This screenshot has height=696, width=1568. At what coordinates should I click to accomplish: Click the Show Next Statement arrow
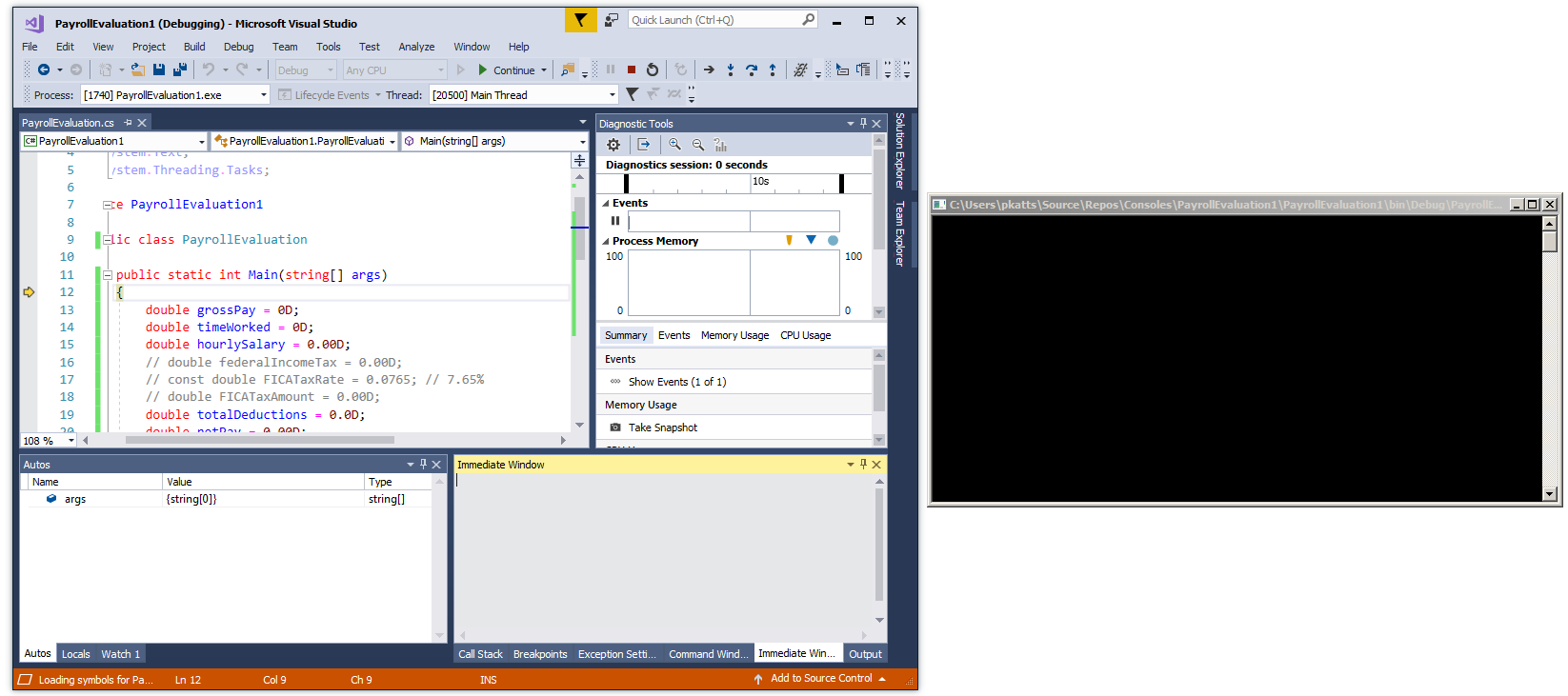pos(709,70)
